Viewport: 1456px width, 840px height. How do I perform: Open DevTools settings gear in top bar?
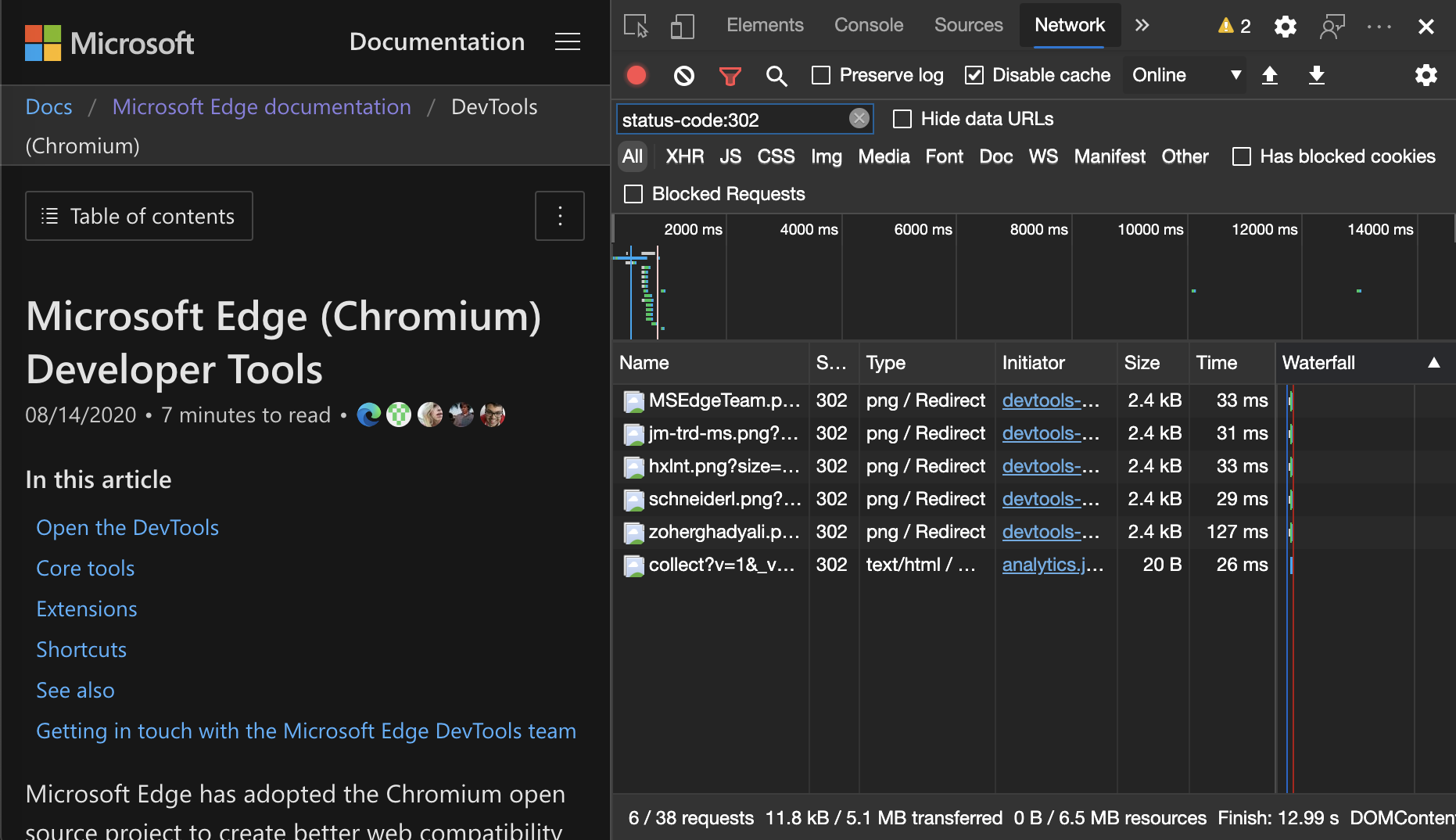1285,27
